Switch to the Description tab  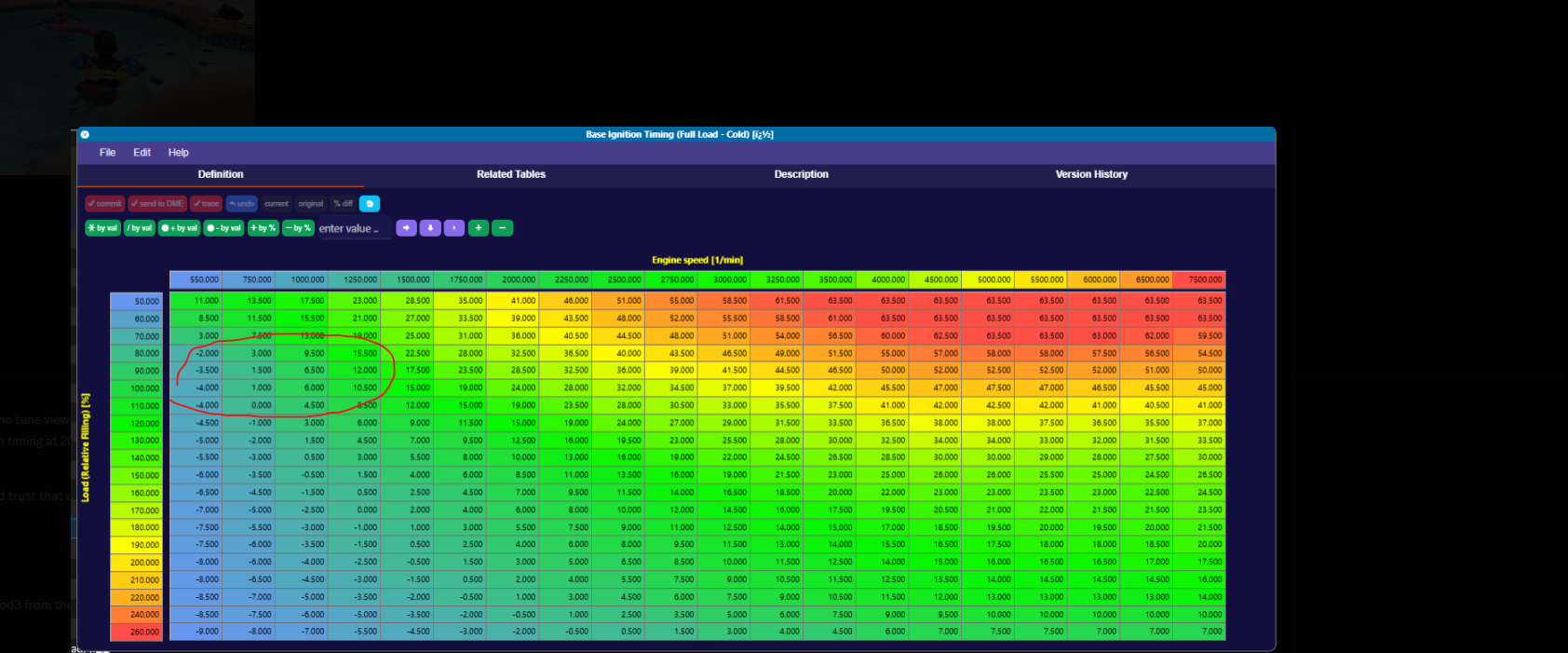coord(802,174)
